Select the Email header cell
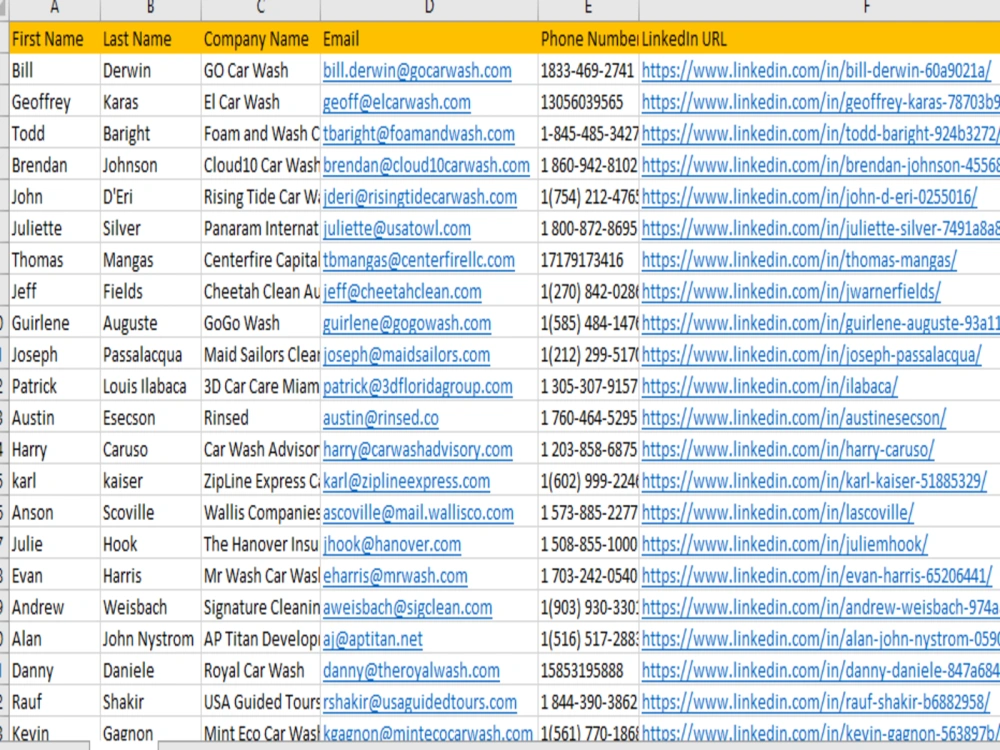 click(x=429, y=39)
